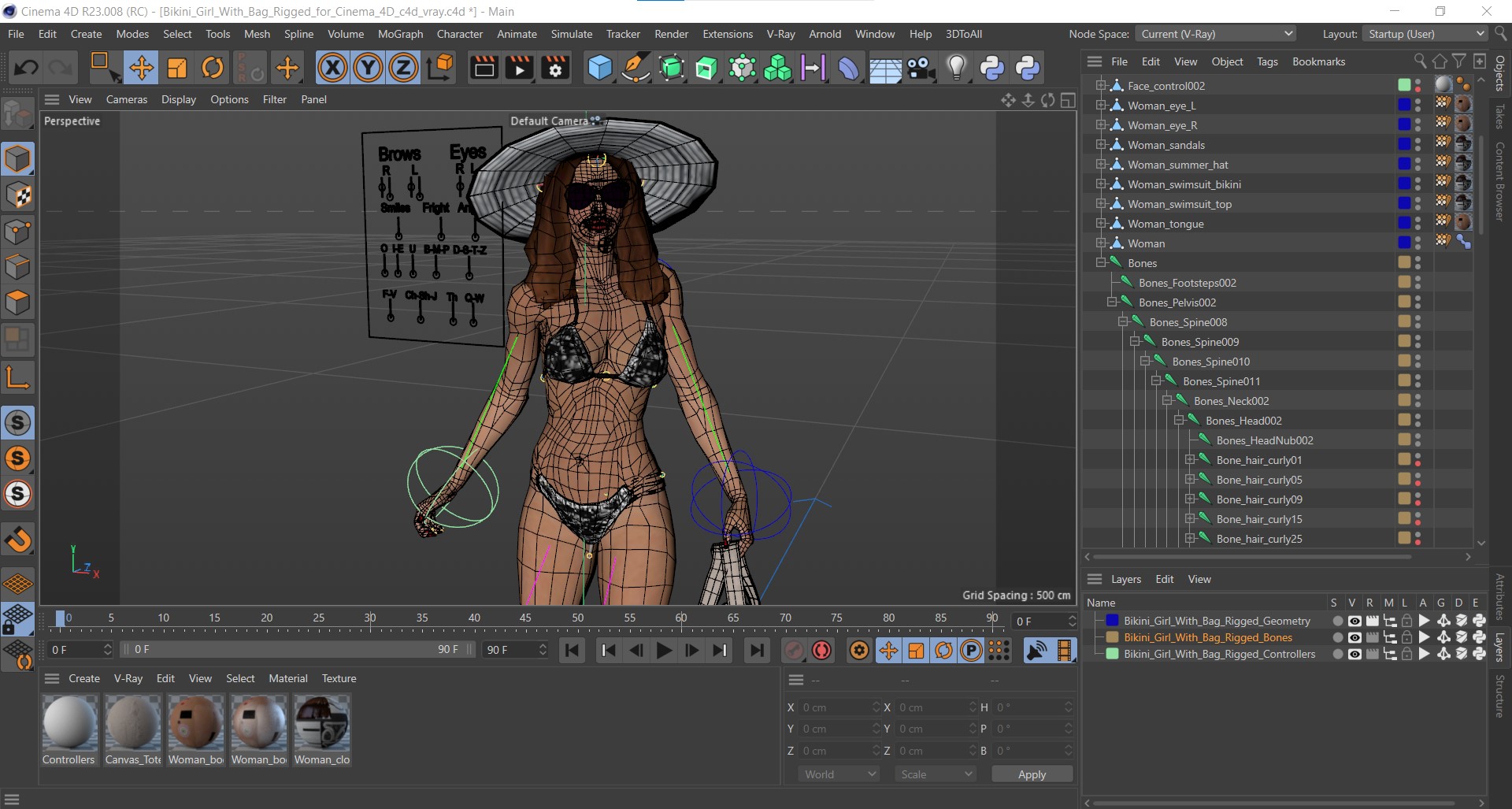The width and height of the screenshot is (1512, 809).
Task: Play the animation forward
Action: pyautogui.click(x=664, y=650)
